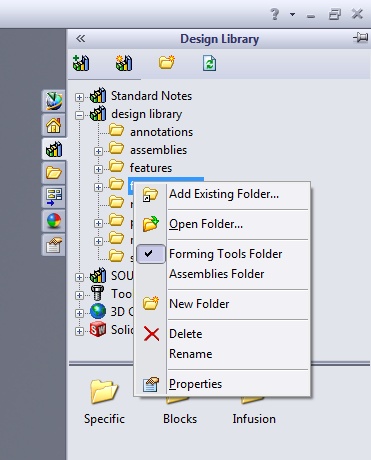The image size is (371, 460).
Task: Open the View Palette tab
Action: point(54,197)
